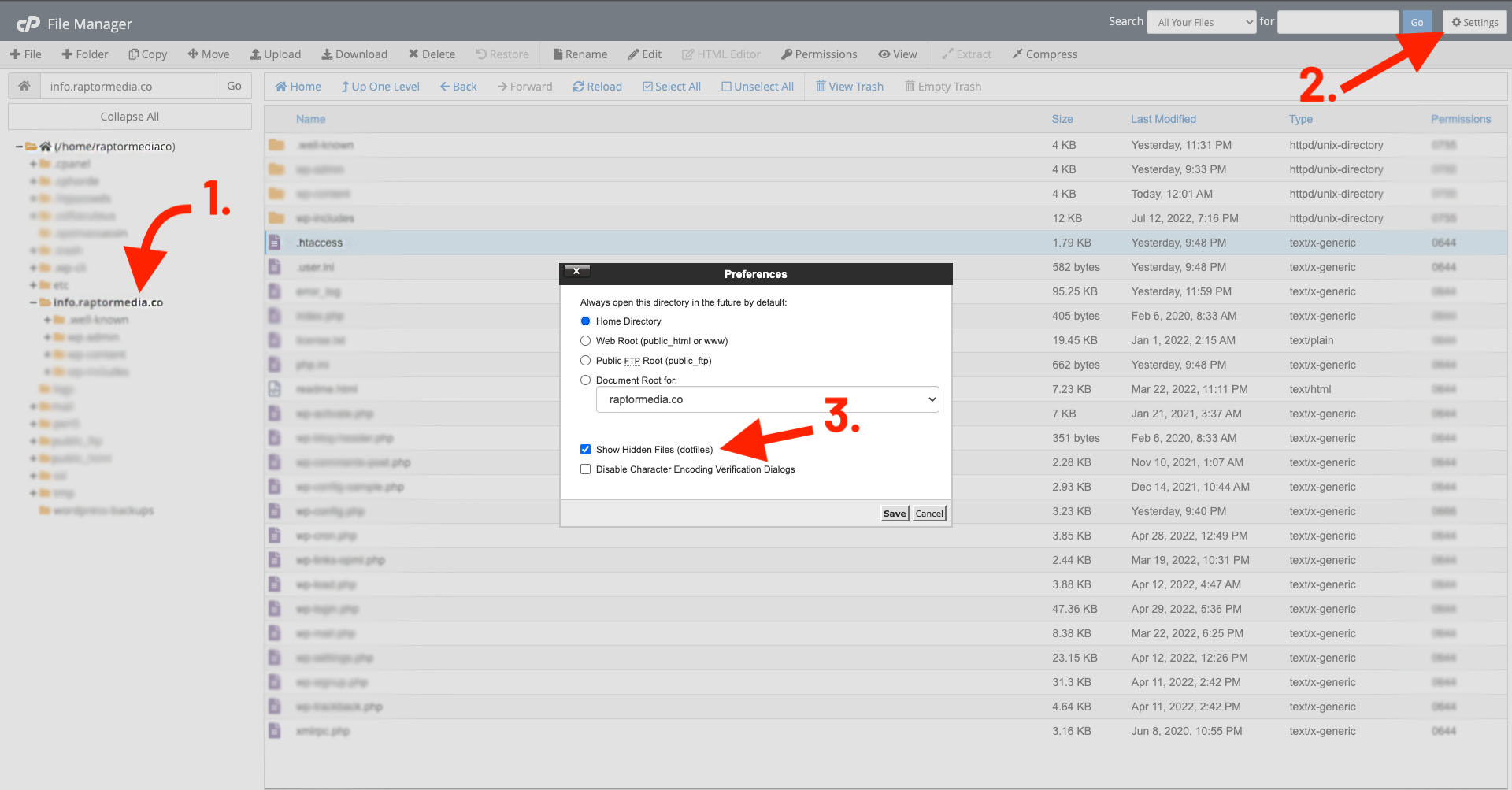Enable Disable Character Encoding Verification Dialogs
The height and width of the screenshot is (790, 1512).
pos(585,469)
